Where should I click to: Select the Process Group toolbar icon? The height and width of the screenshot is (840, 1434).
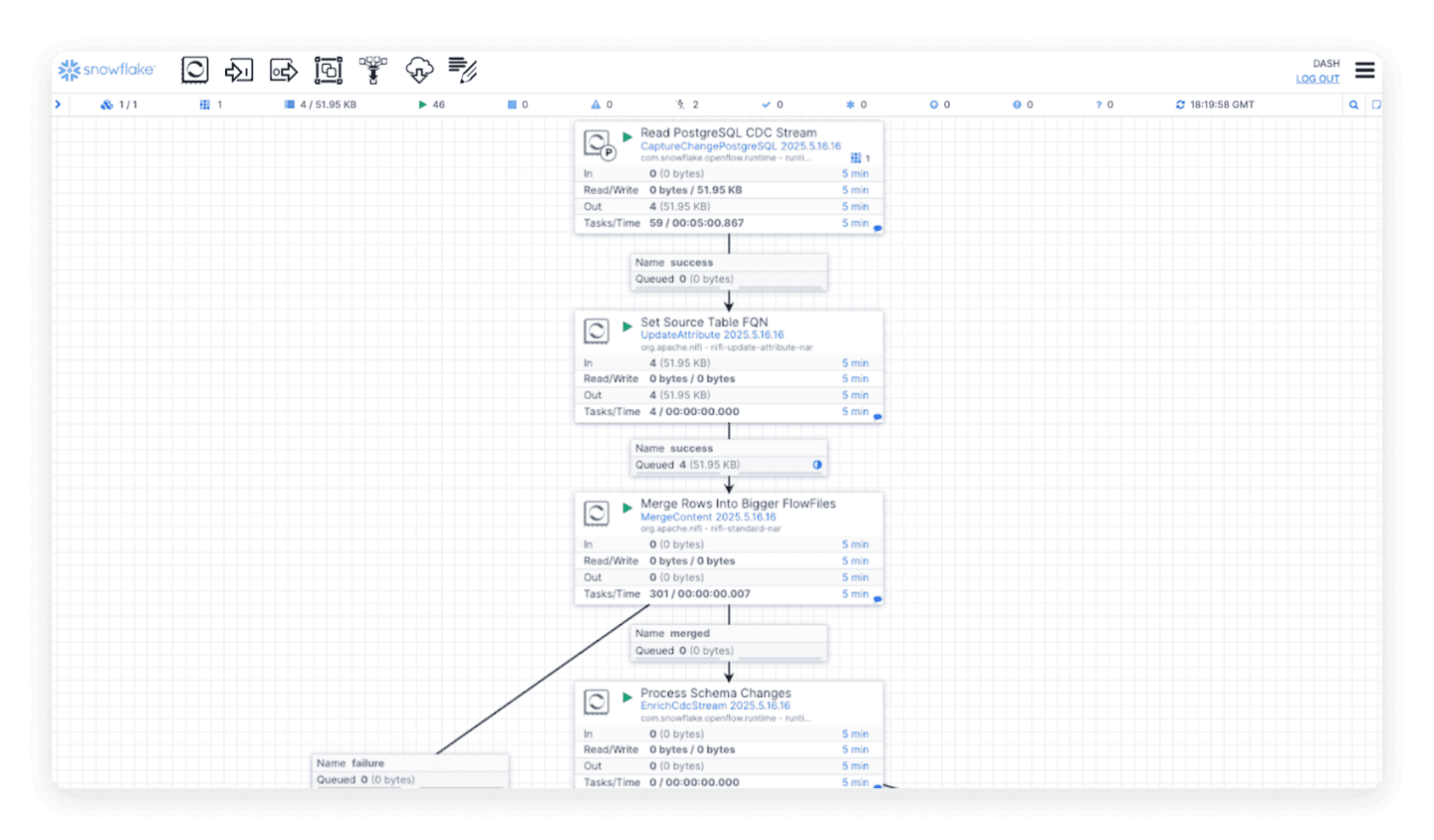point(329,70)
